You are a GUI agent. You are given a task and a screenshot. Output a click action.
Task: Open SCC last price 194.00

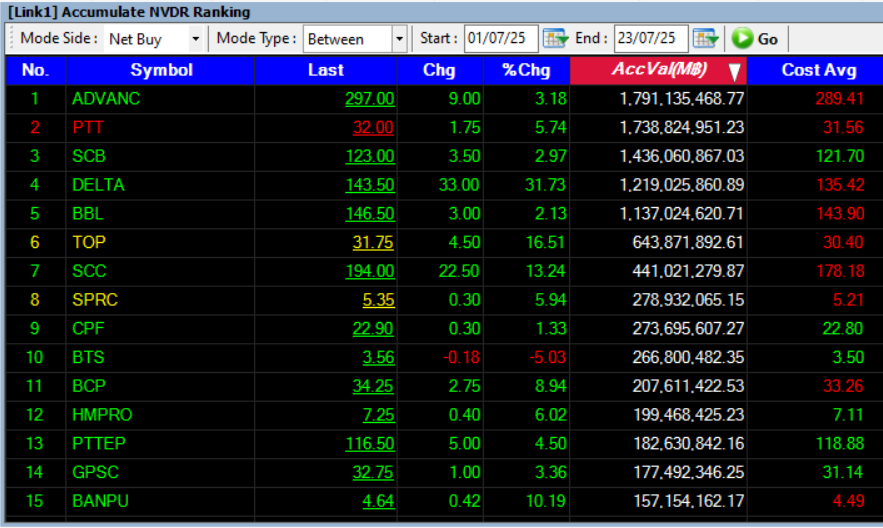pyautogui.click(x=369, y=271)
